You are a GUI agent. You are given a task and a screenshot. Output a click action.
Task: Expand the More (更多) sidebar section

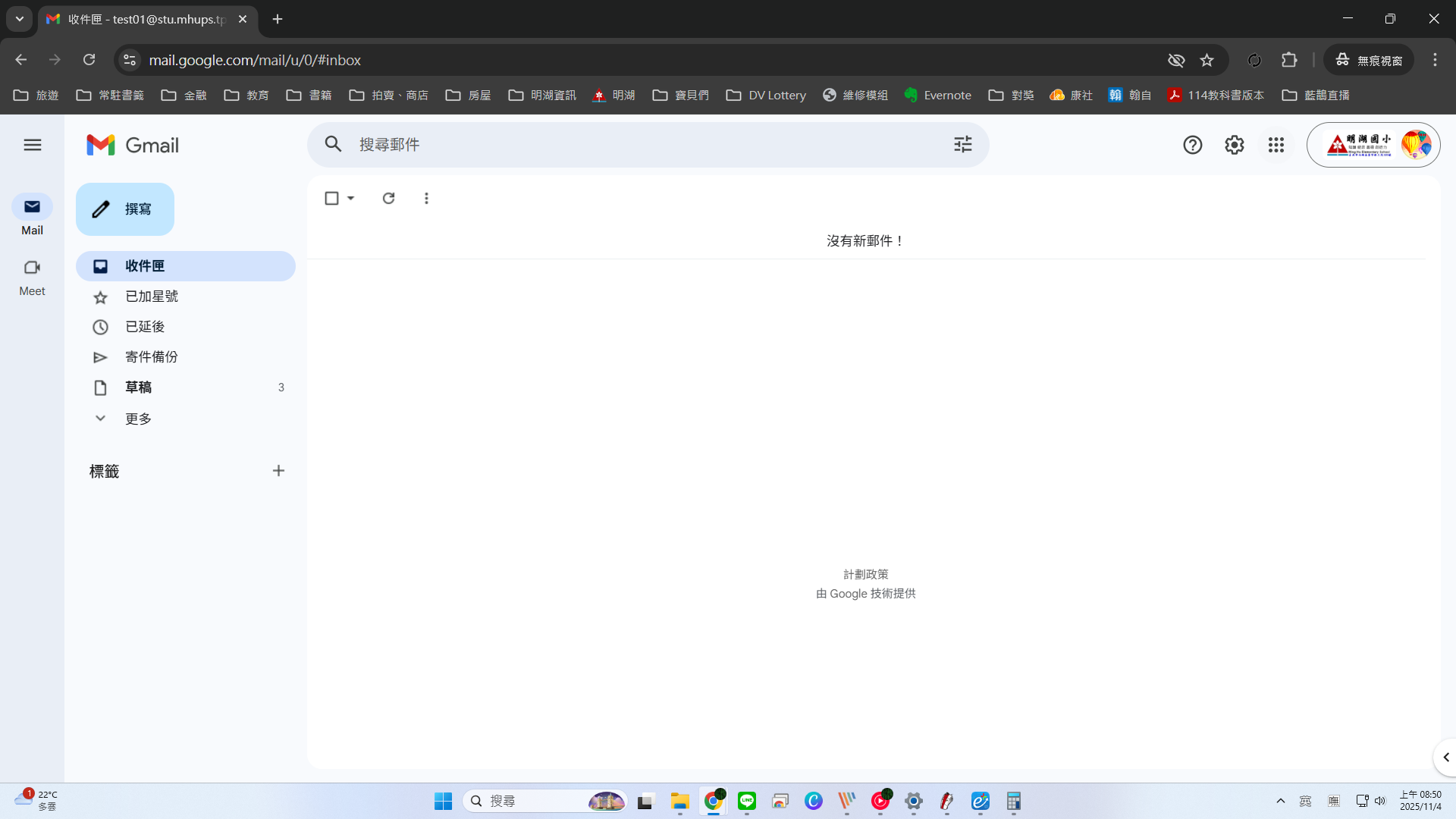[137, 419]
